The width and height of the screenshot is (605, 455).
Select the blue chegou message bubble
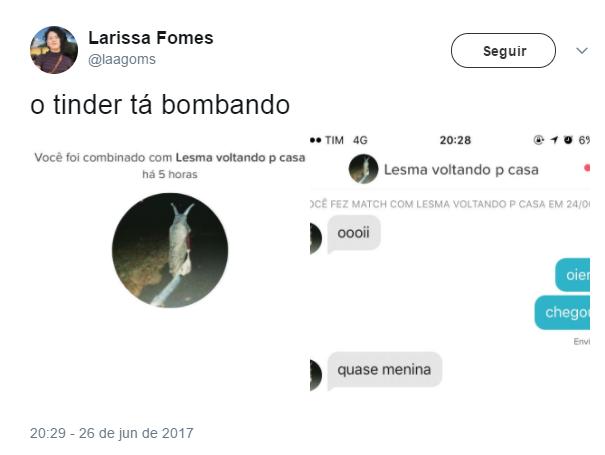563,312
